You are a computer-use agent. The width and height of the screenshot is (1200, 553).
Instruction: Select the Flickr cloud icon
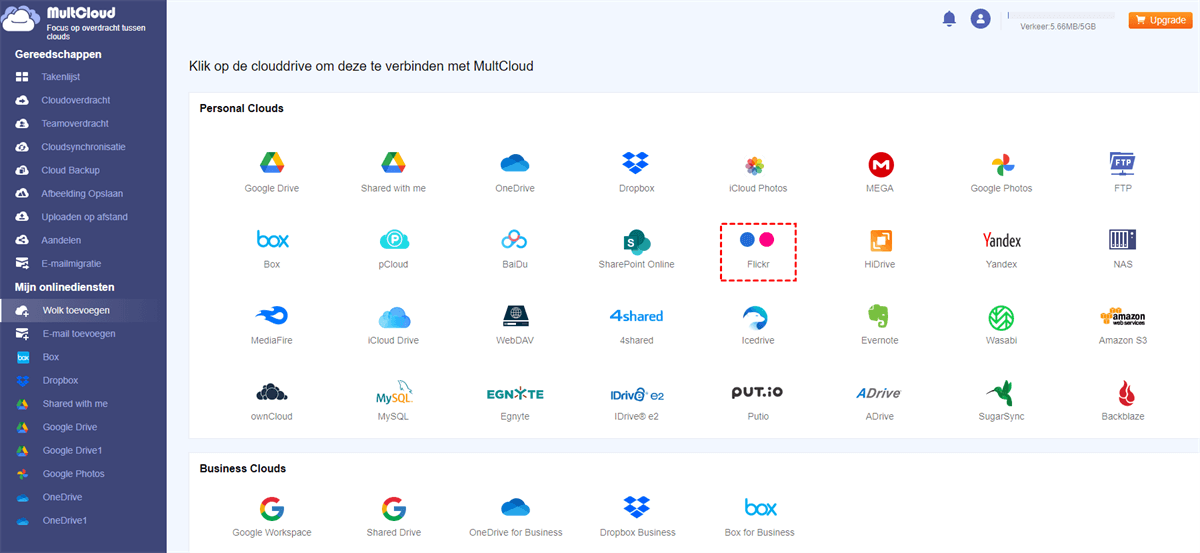[x=757, y=241]
